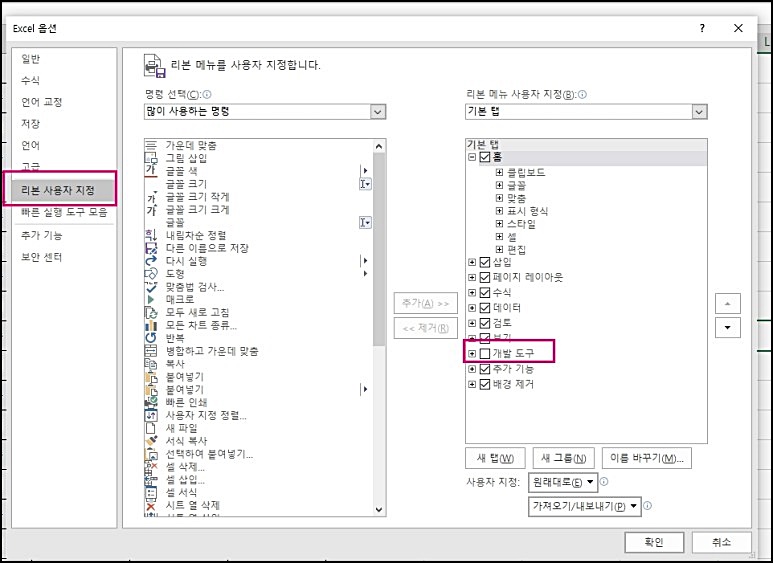Click the 그림 삽입 command icon
This screenshot has width=773, height=563.
point(151,158)
